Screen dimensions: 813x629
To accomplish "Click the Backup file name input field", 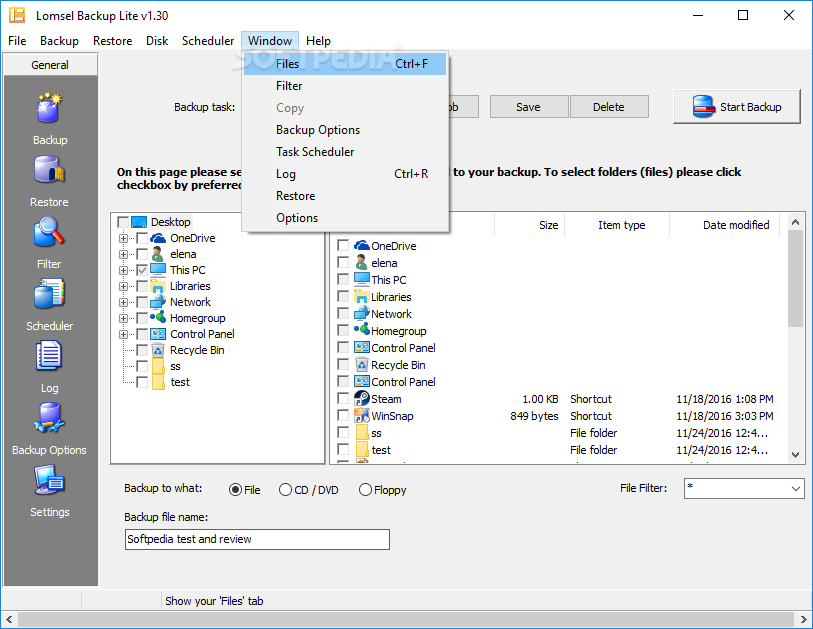I will click(x=257, y=539).
